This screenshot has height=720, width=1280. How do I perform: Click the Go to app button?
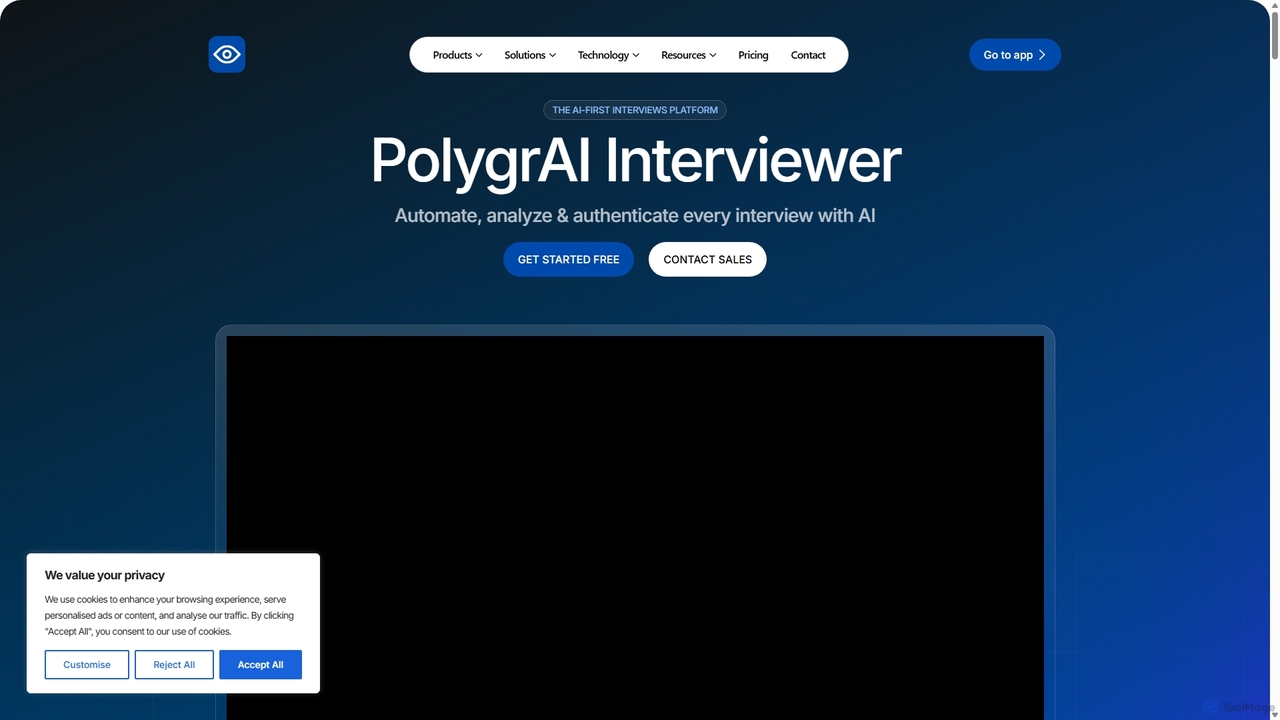click(x=1015, y=55)
